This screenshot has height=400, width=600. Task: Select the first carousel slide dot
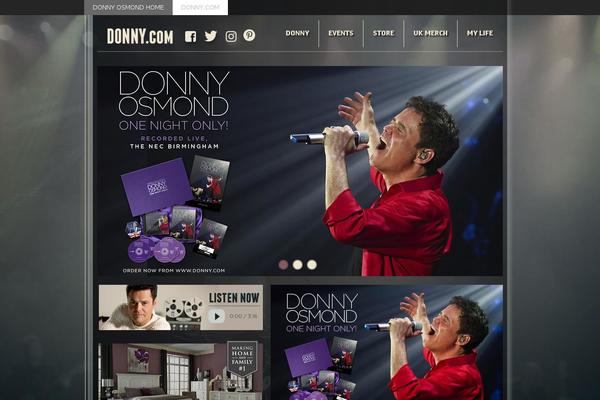coord(284,265)
